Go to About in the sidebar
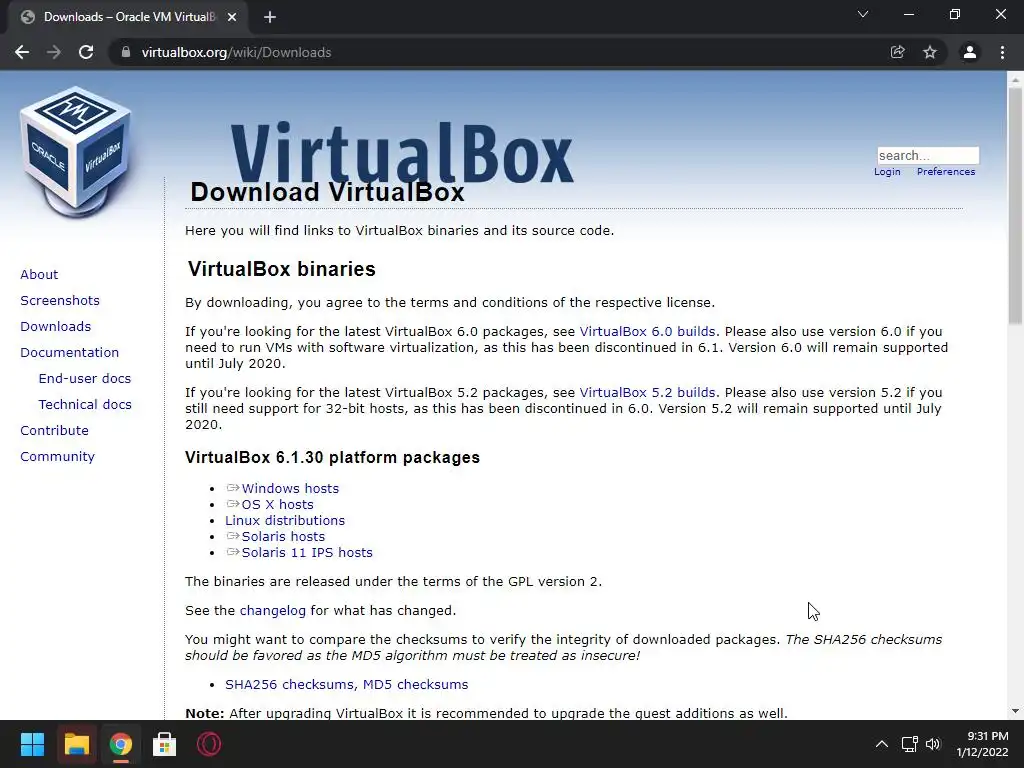The height and width of the screenshot is (768, 1024). point(39,274)
